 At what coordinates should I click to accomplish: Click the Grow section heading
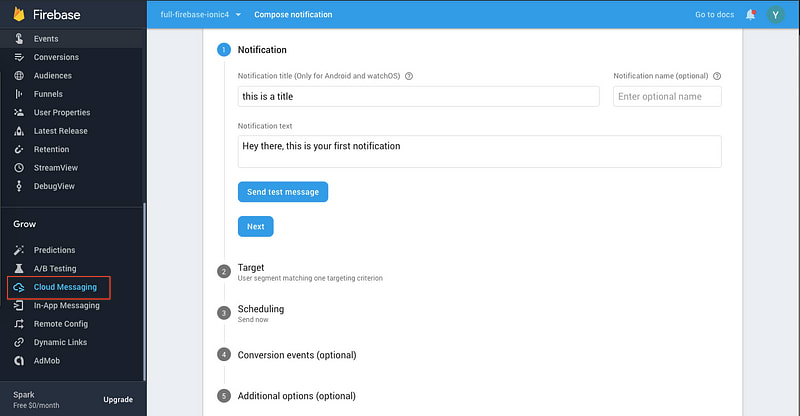pos(24,224)
